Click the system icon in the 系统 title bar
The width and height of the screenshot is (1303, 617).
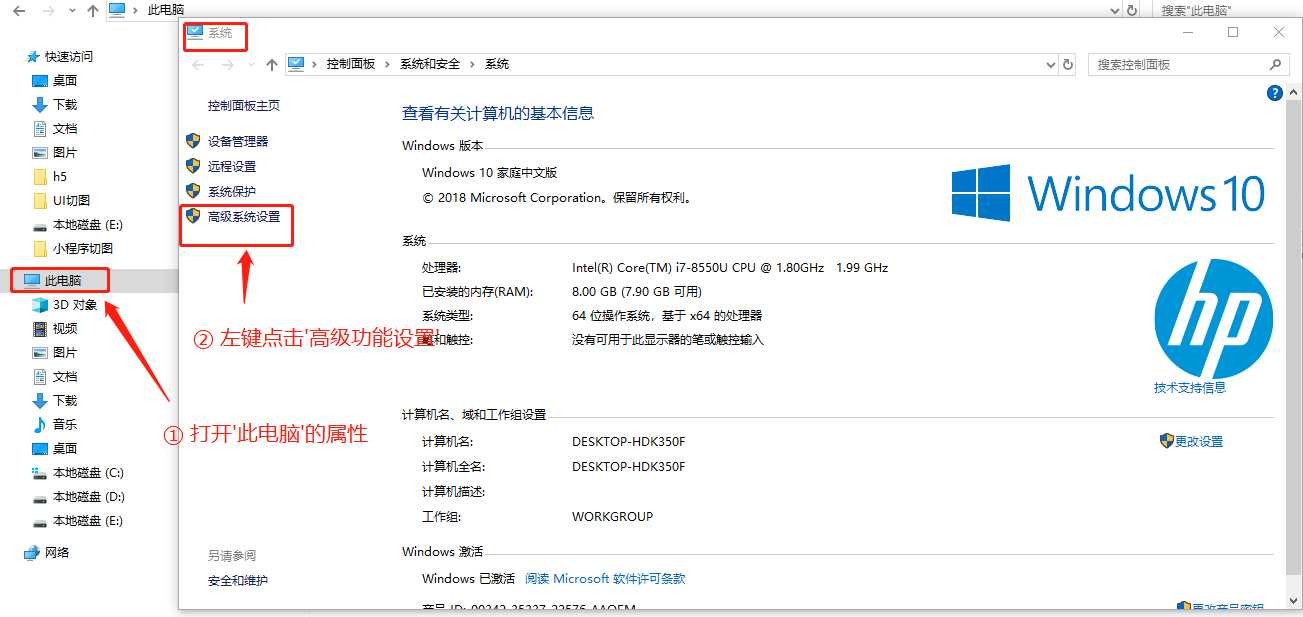click(x=195, y=33)
